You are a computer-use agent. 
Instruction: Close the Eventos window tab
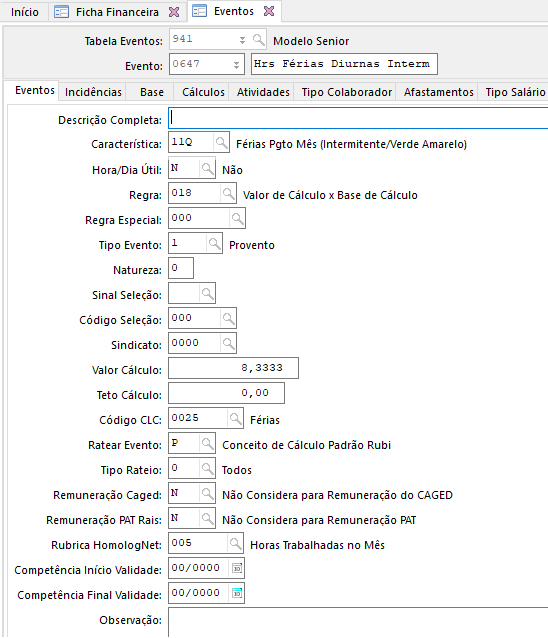click(269, 11)
